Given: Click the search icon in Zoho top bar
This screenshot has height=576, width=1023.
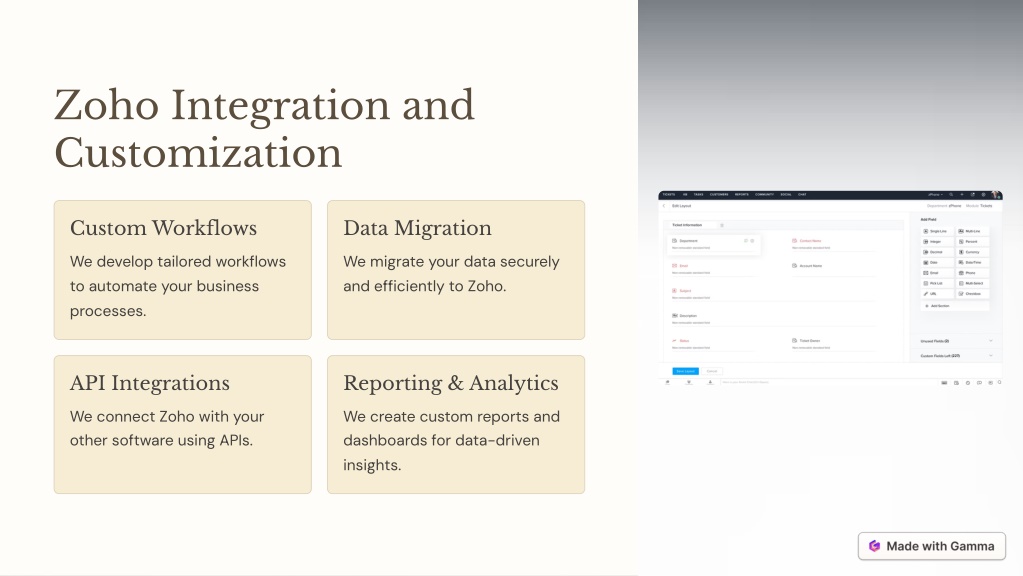Looking at the screenshot, I should tap(951, 194).
